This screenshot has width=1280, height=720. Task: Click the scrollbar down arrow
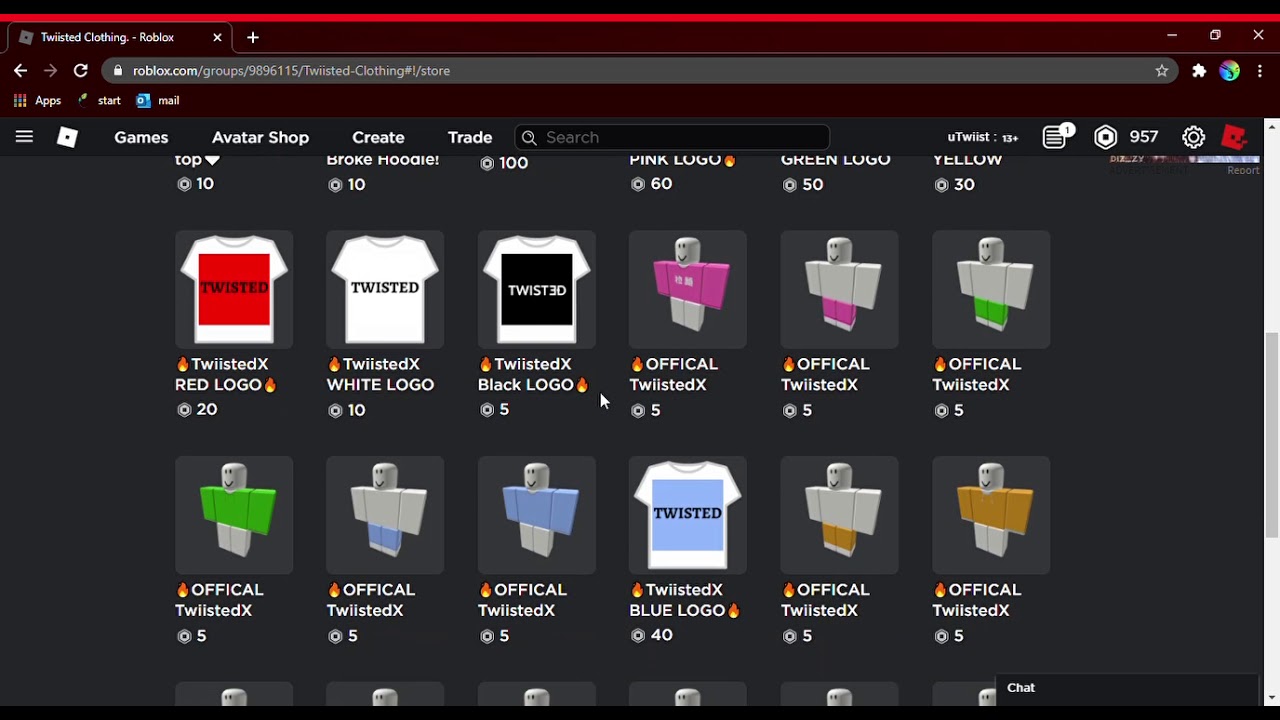1272,698
